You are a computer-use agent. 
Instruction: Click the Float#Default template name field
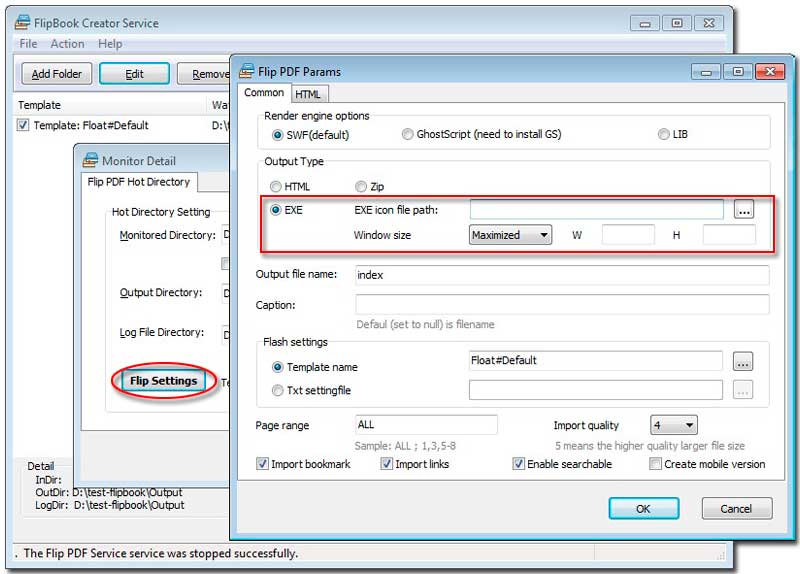[x=596, y=361]
